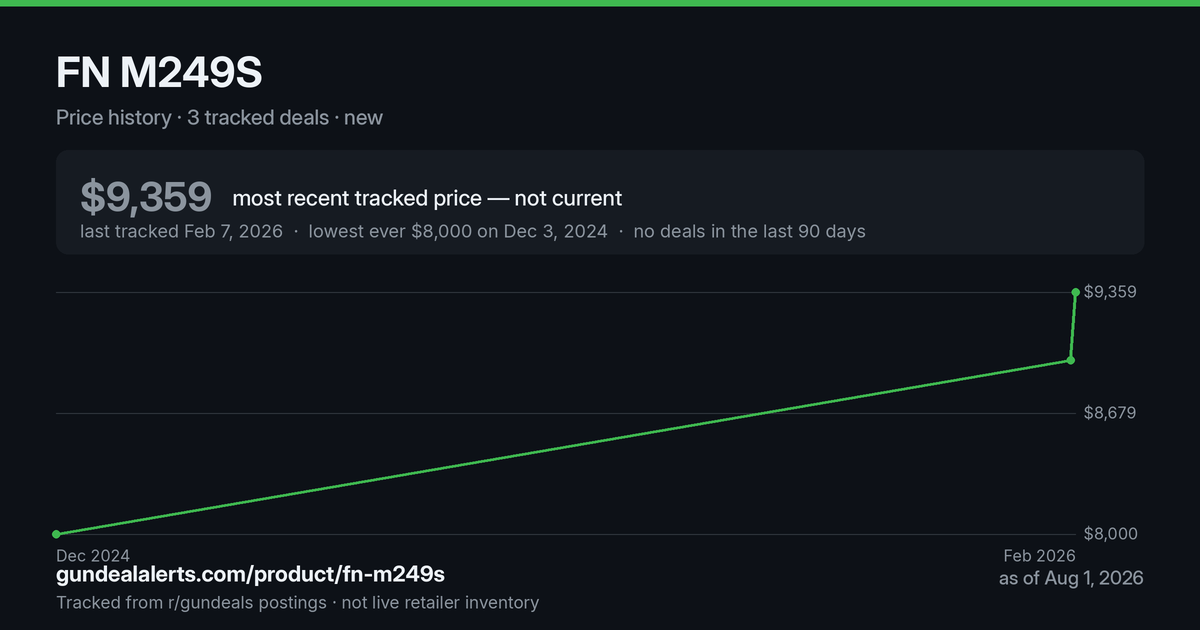
Task: Click the green accent bar at top
Action: pos(600,3)
